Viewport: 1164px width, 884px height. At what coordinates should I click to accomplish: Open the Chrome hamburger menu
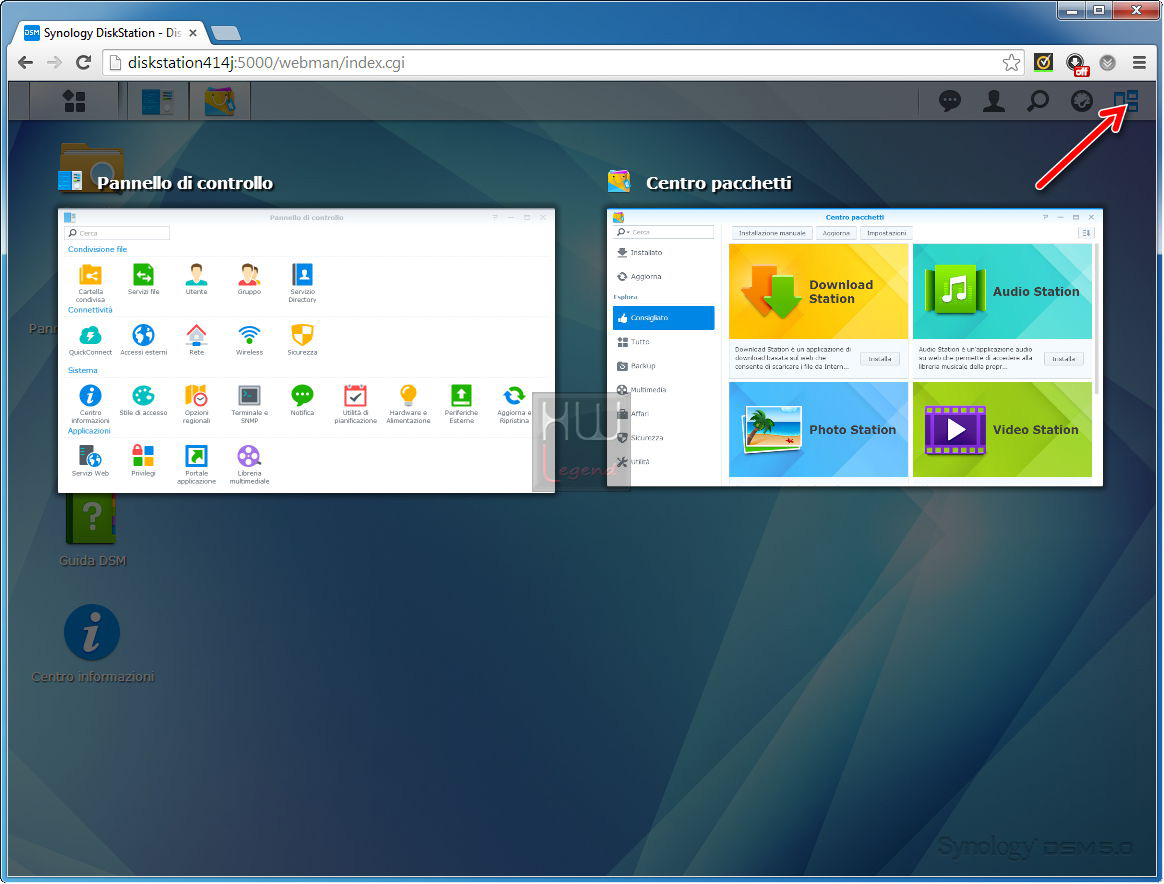pyautogui.click(x=1139, y=63)
